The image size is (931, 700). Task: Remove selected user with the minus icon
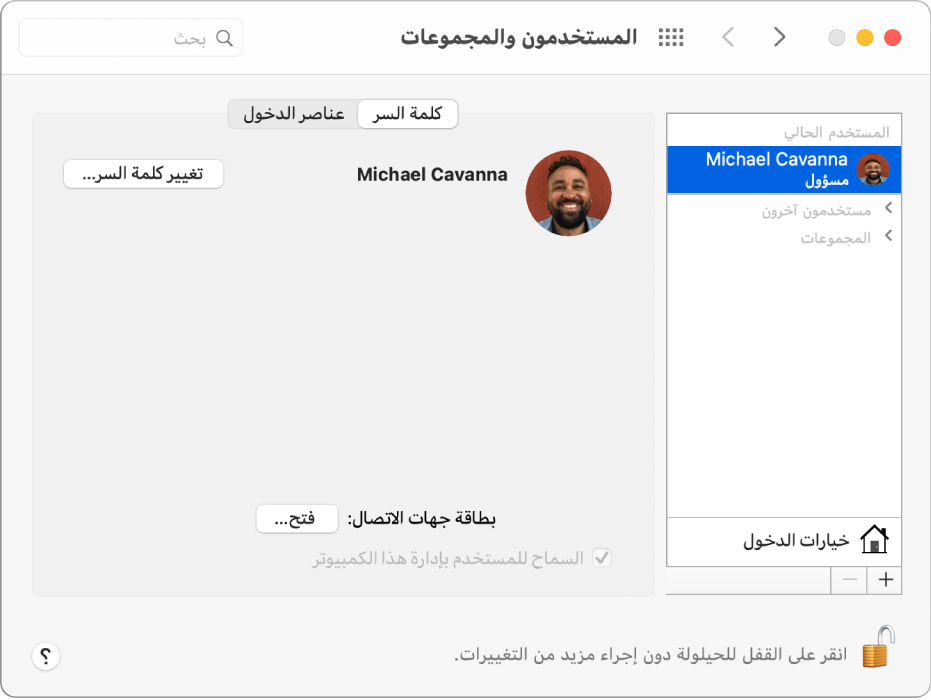point(849,580)
